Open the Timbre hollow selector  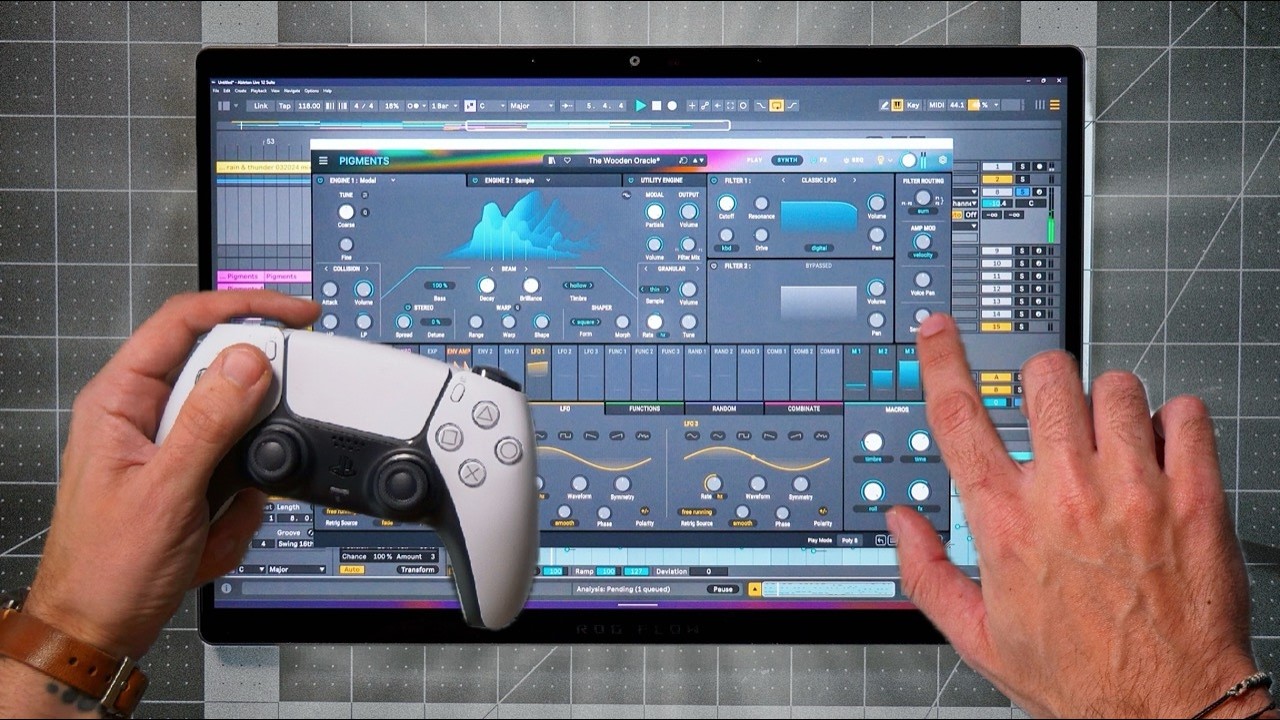(579, 285)
